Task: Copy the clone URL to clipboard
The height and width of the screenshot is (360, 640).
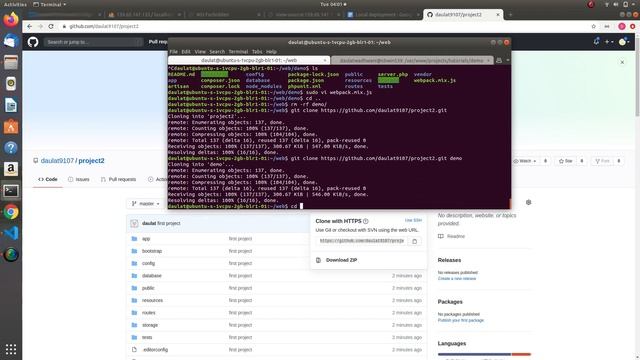Action: pos(415,241)
